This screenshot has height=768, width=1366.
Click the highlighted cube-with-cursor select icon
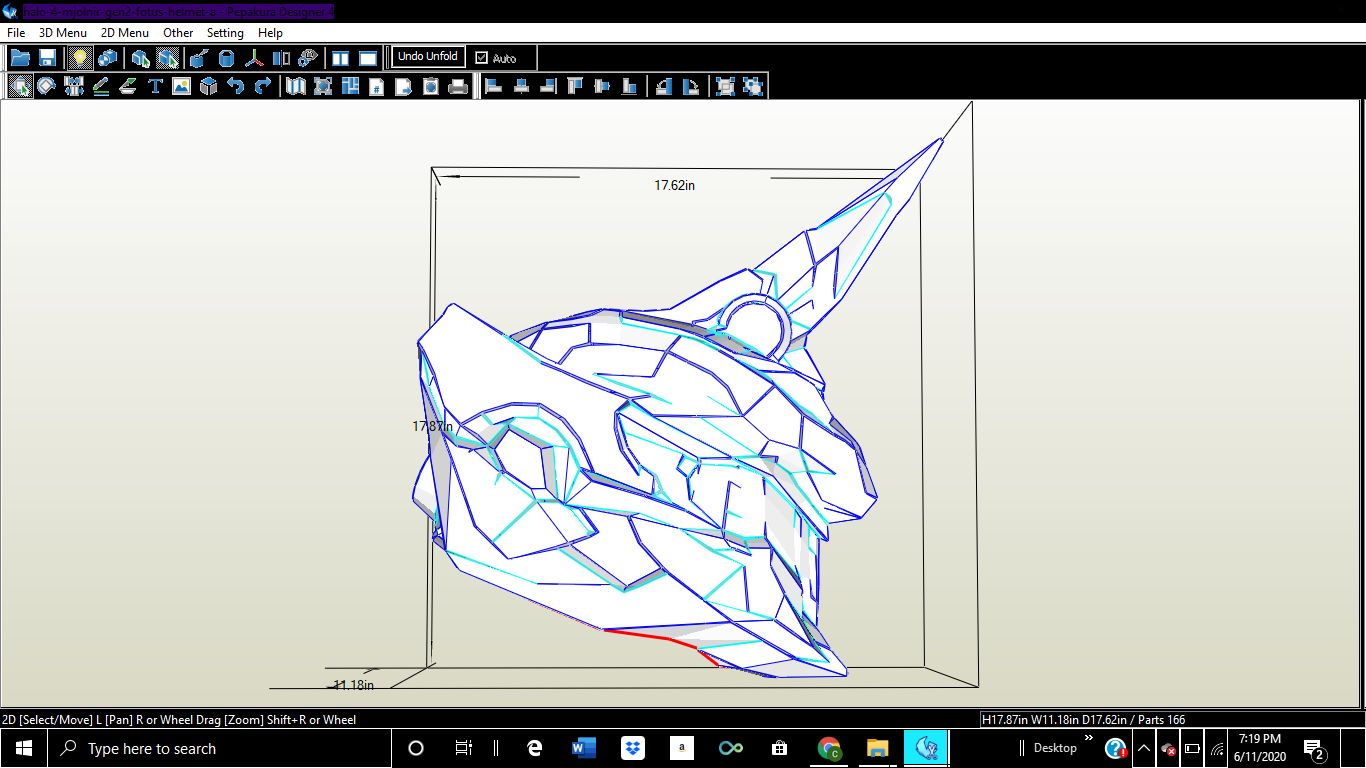point(168,58)
